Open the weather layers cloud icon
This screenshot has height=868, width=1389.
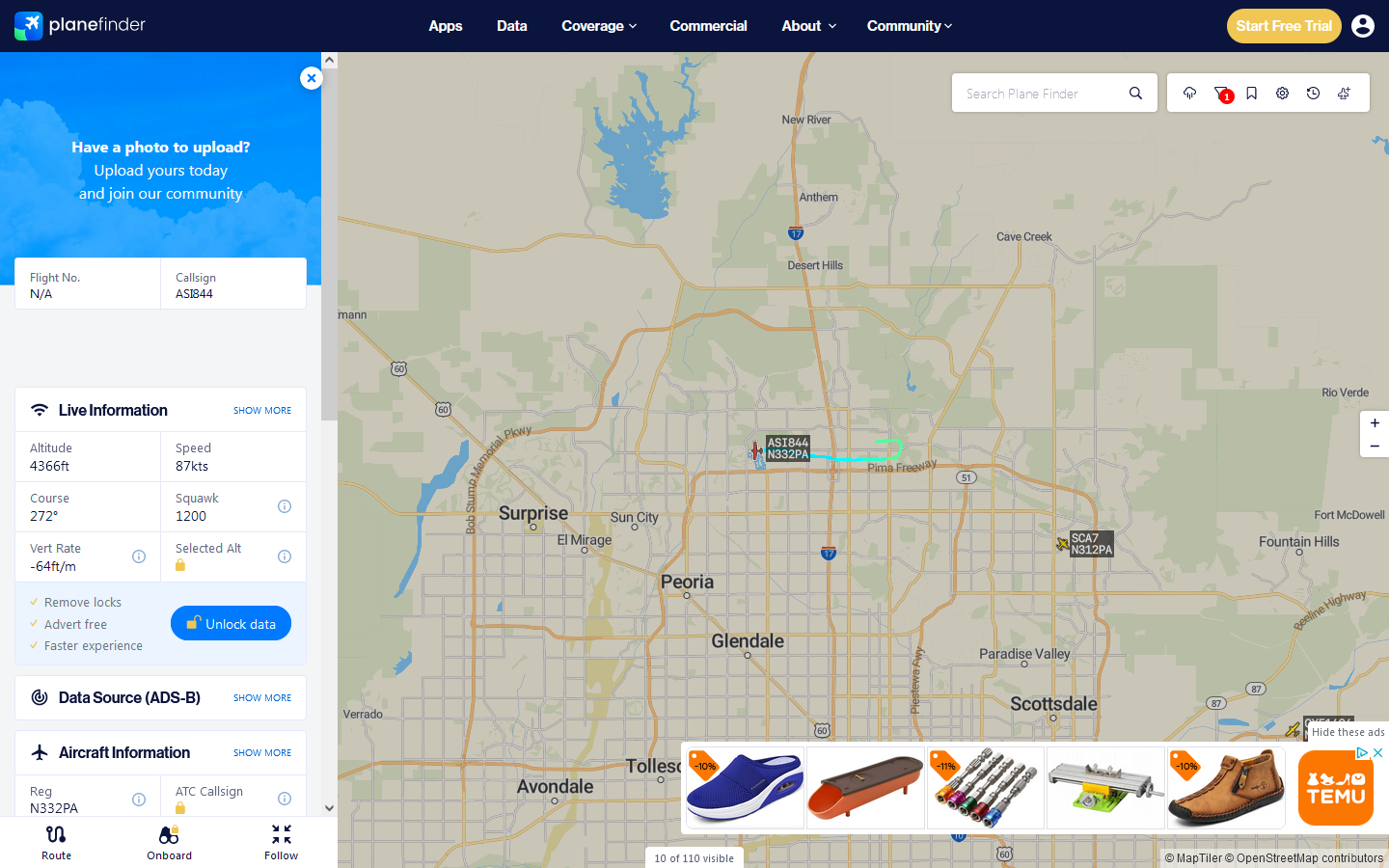click(1189, 94)
